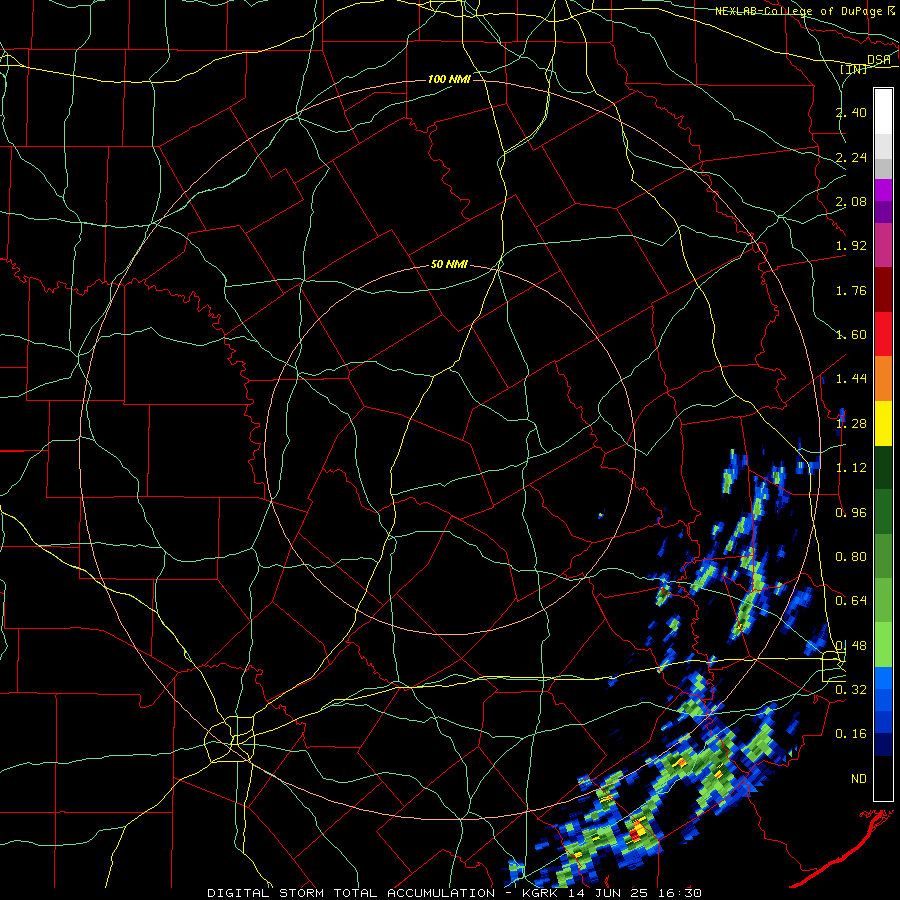900x900 pixels.
Task: Click the "ND" no-data scale label
Action: click(x=859, y=779)
